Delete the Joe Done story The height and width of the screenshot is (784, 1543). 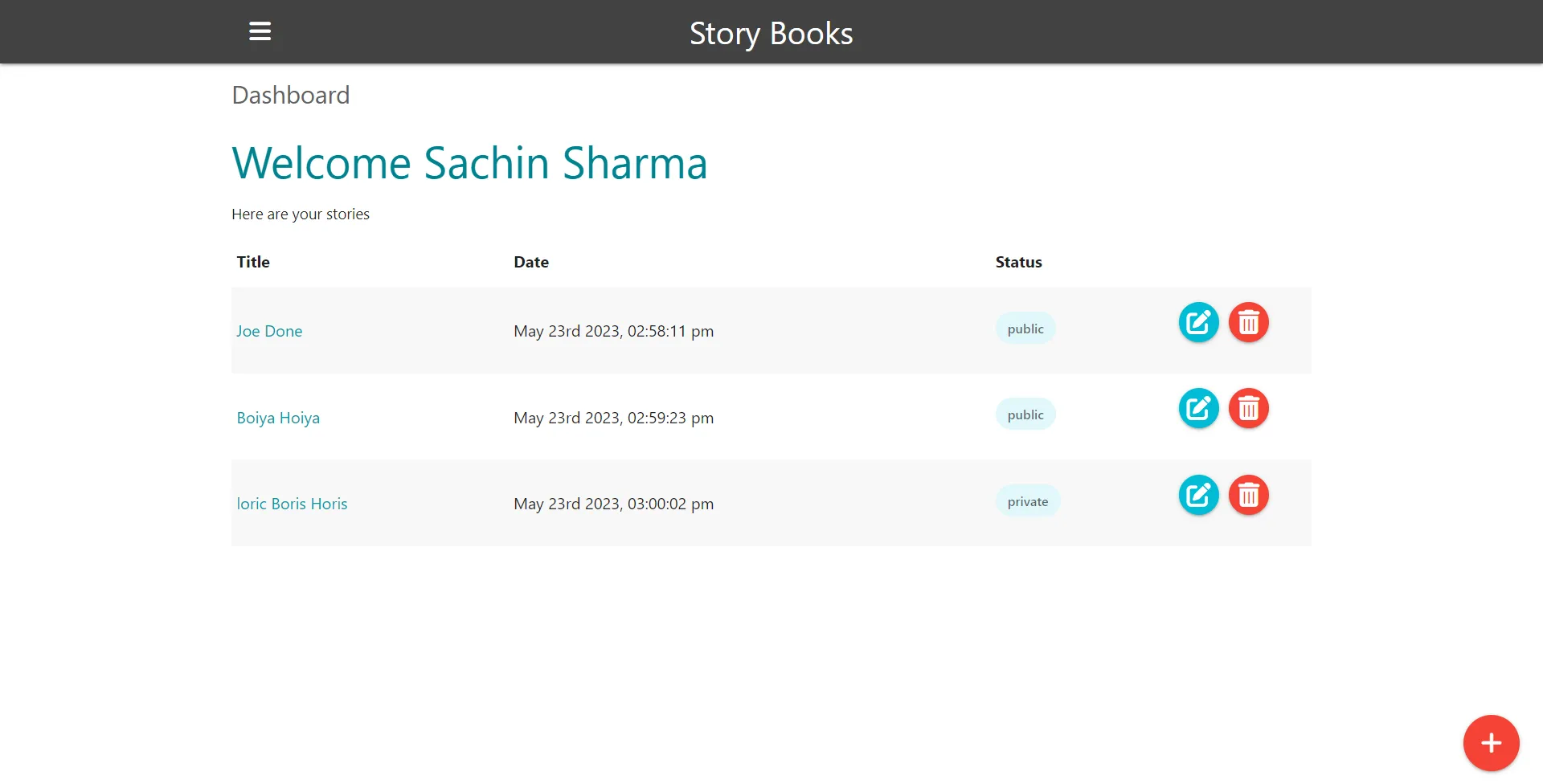click(x=1248, y=322)
